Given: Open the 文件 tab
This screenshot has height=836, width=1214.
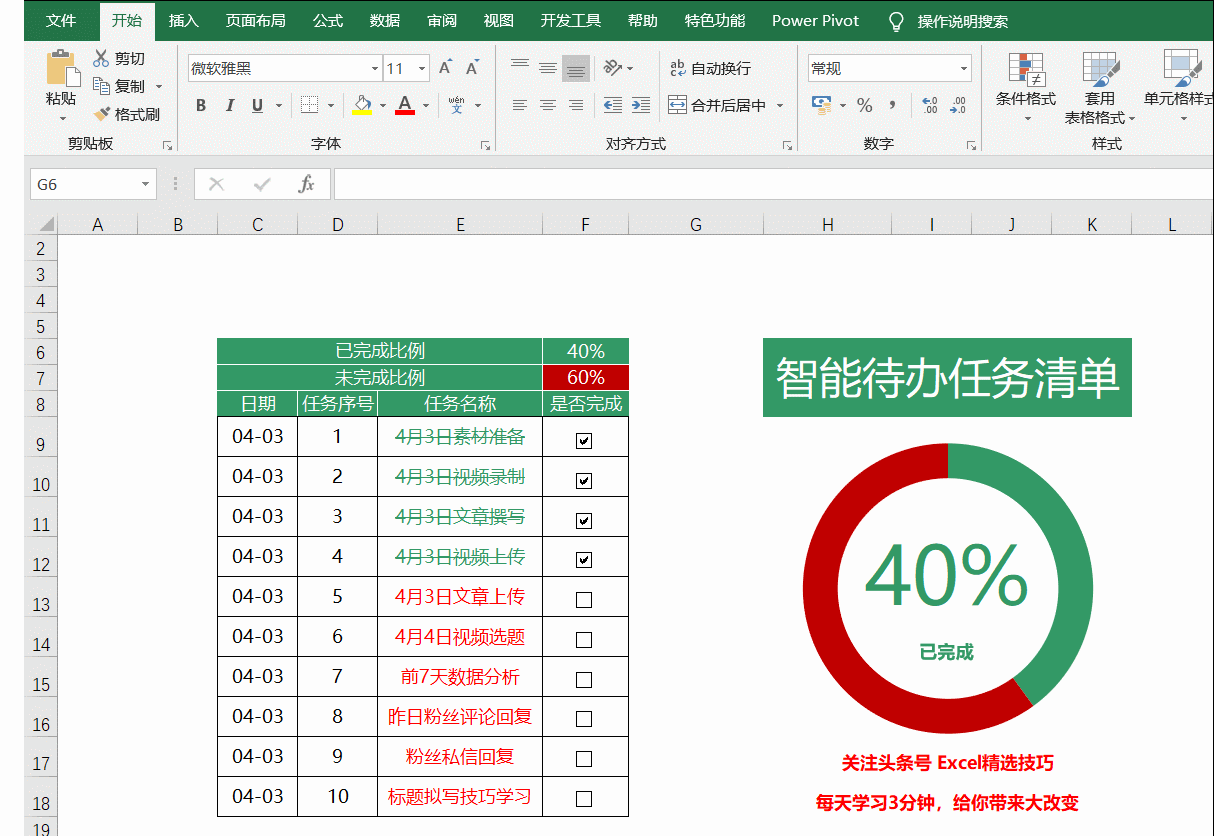Looking at the screenshot, I should [x=61, y=21].
